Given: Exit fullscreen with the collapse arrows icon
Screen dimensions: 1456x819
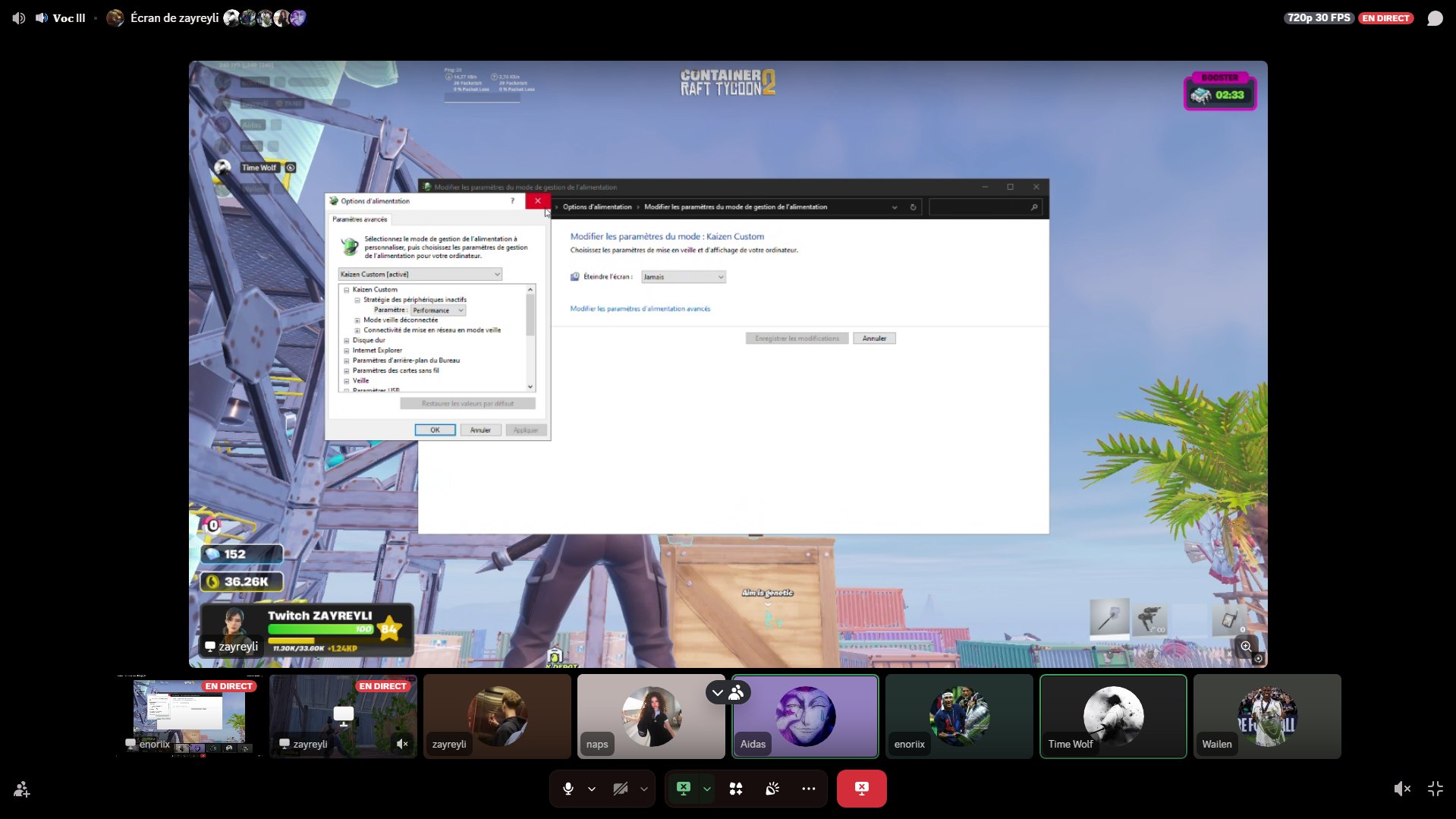Looking at the screenshot, I should (x=1435, y=789).
